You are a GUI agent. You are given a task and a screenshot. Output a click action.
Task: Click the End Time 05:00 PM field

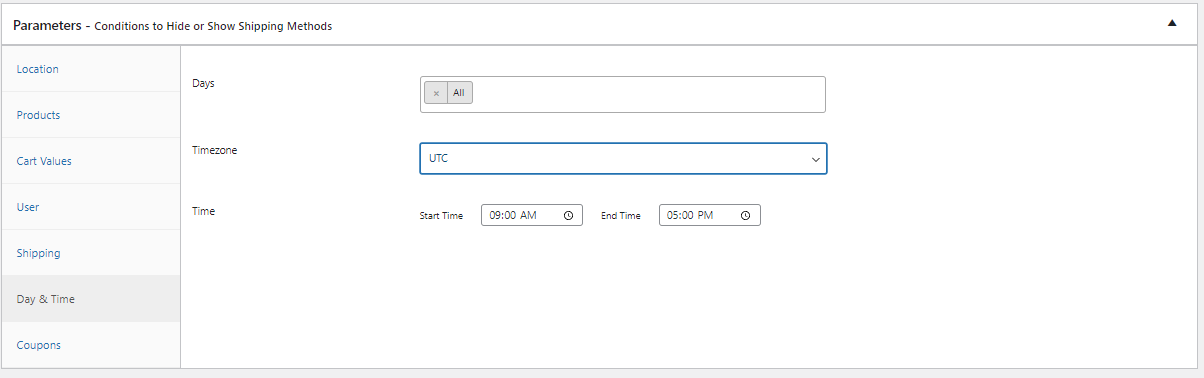point(710,215)
